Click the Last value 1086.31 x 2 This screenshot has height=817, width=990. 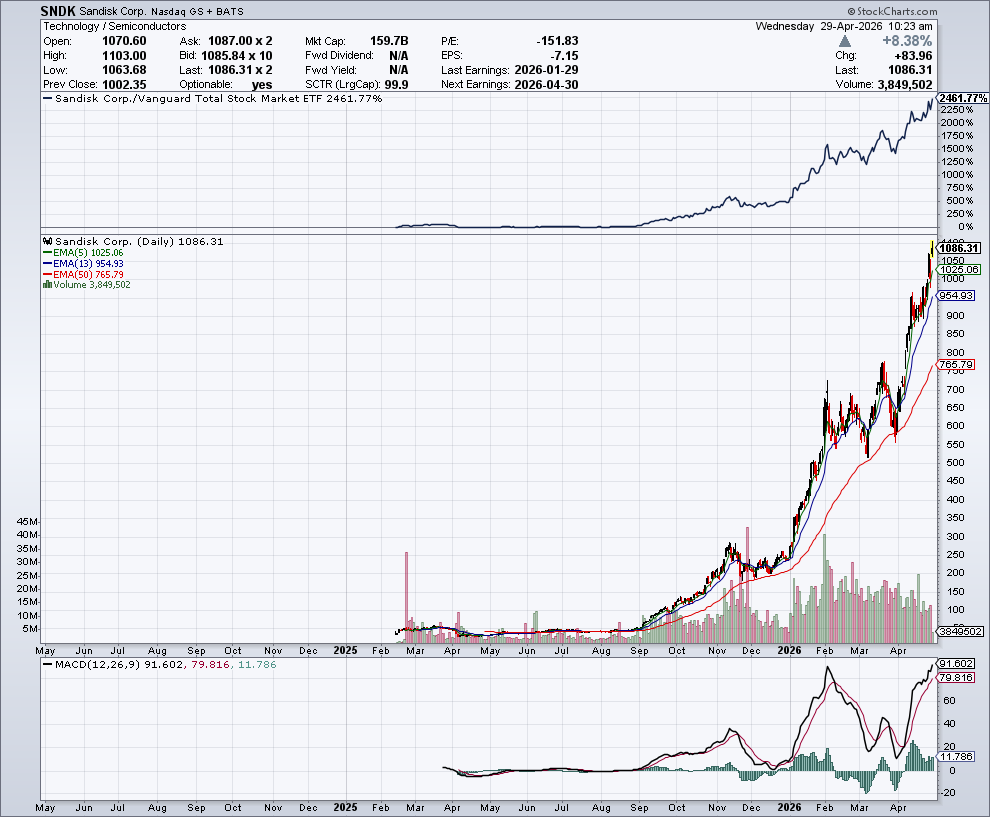[240, 70]
